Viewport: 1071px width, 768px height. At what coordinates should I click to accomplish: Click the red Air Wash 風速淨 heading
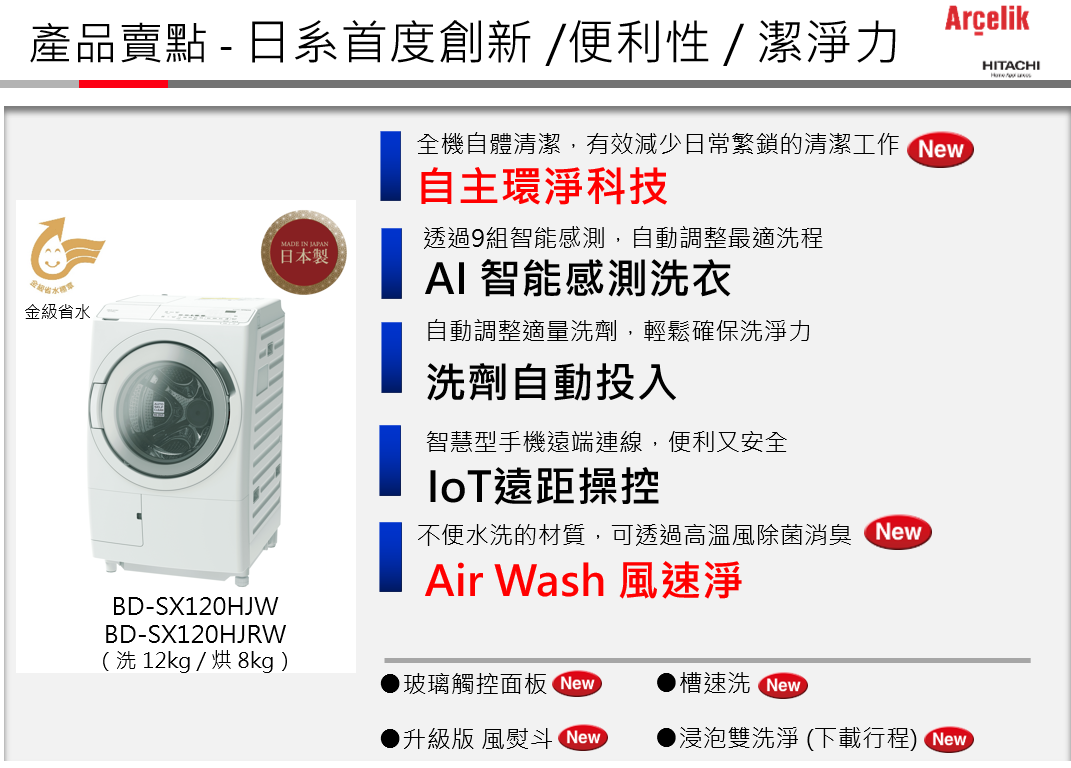tap(583, 580)
